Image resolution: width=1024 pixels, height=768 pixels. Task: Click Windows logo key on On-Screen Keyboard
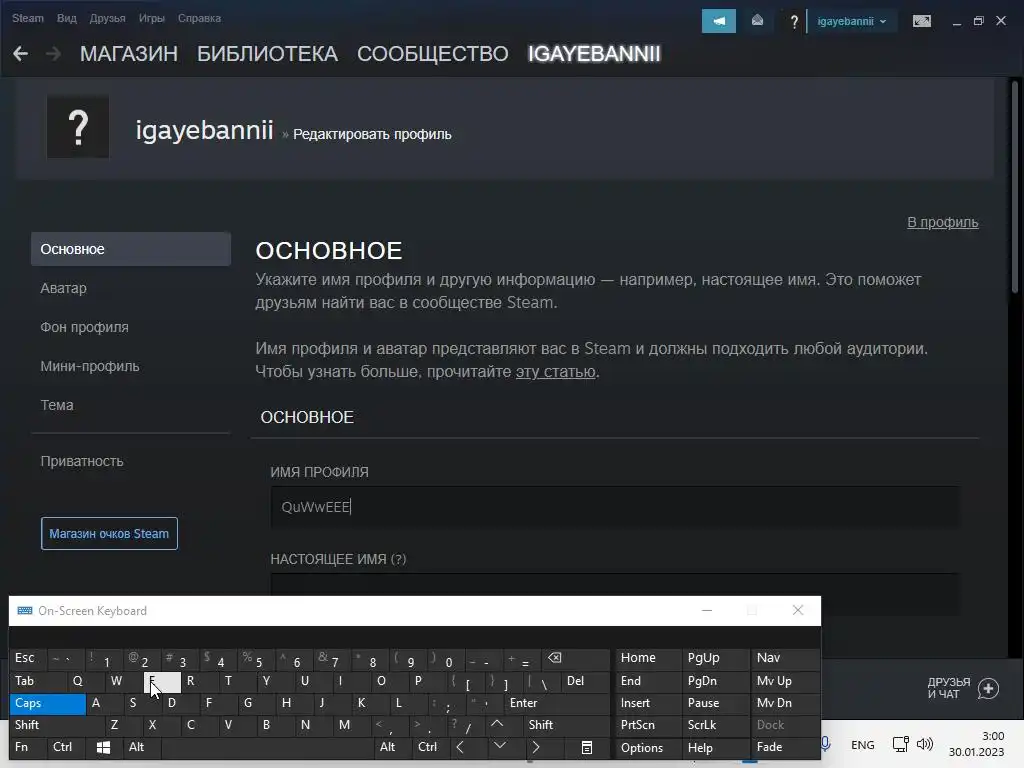pos(103,747)
